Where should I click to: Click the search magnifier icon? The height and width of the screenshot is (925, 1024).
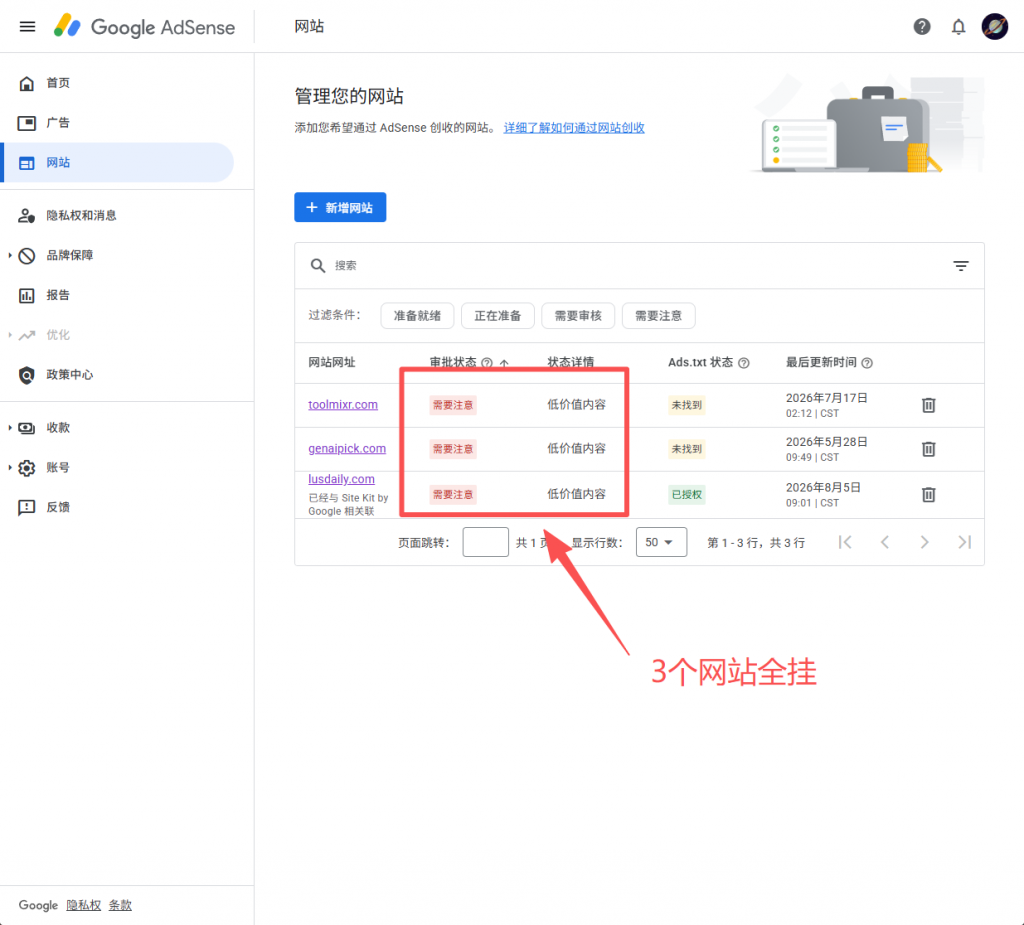tap(318, 265)
